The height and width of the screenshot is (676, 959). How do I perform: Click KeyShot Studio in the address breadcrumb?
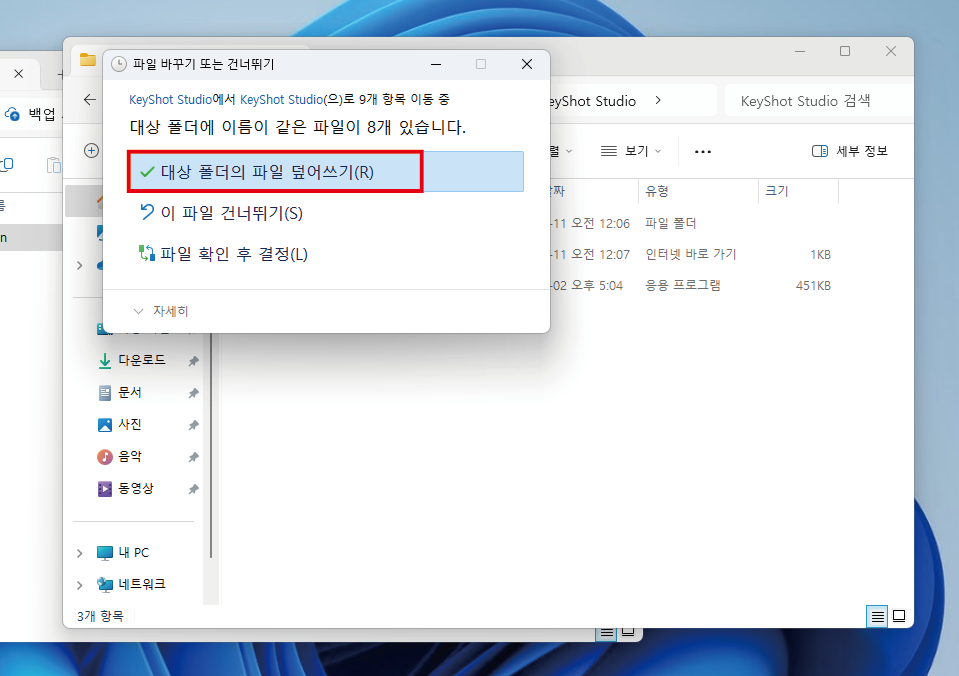593,101
